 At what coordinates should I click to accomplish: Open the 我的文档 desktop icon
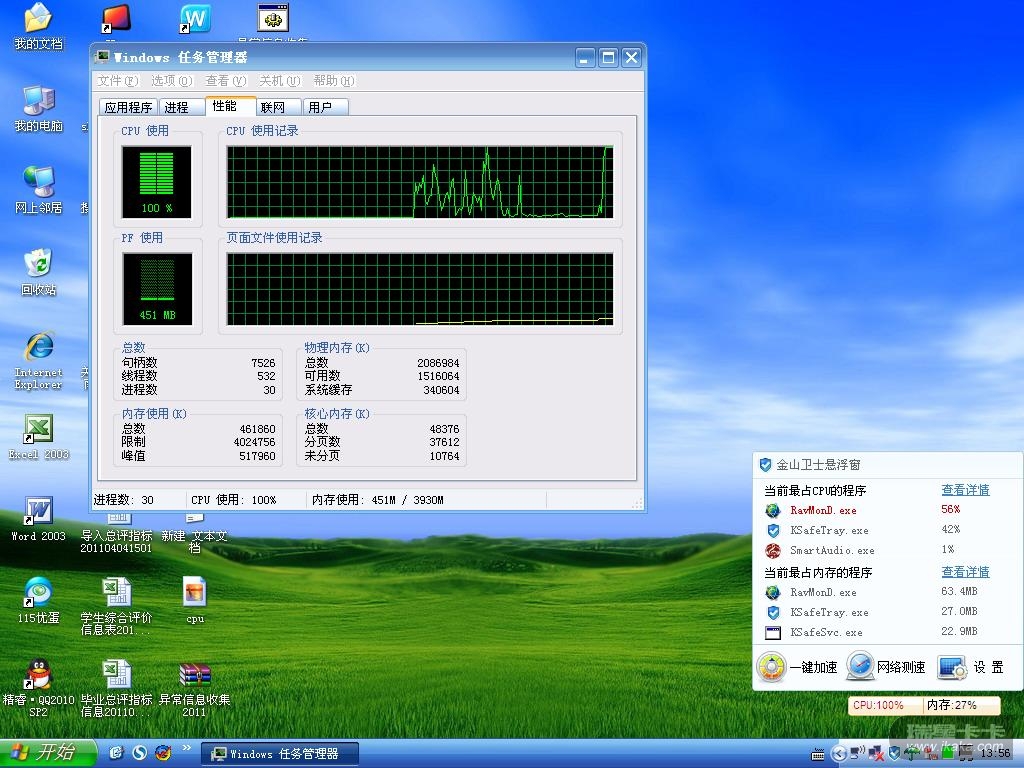pyautogui.click(x=38, y=19)
